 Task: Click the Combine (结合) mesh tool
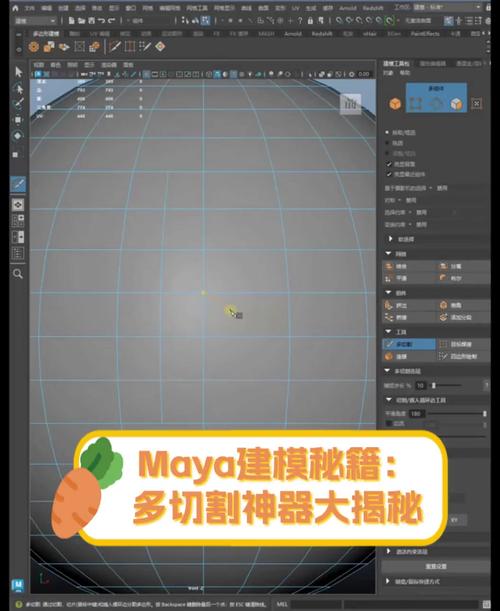point(408,266)
